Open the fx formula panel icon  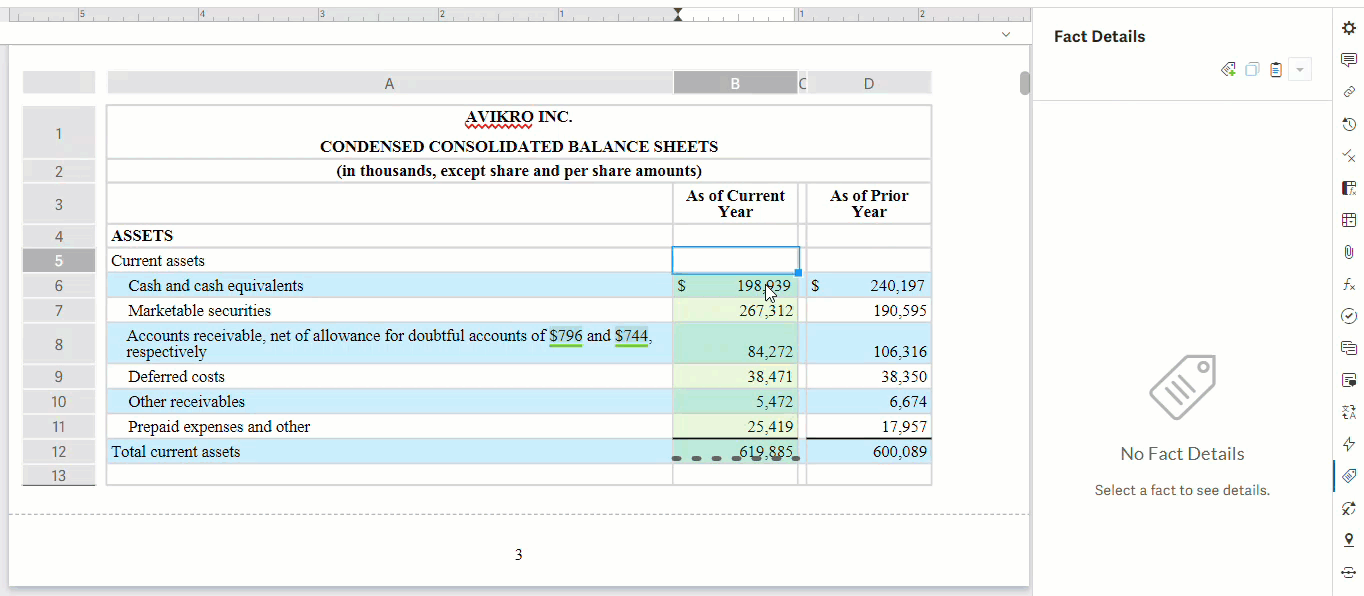click(x=1348, y=284)
